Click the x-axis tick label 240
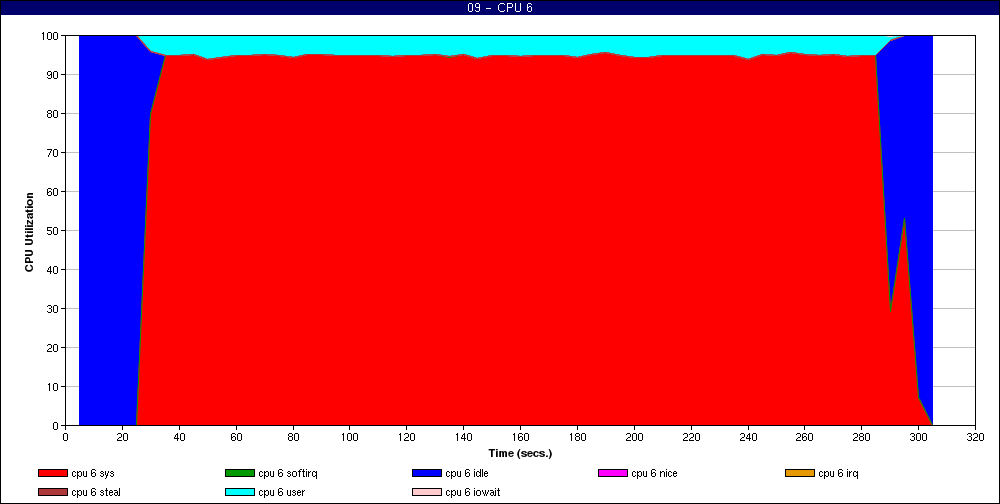This screenshot has width=1000, height=504. (x=748, y=437)
